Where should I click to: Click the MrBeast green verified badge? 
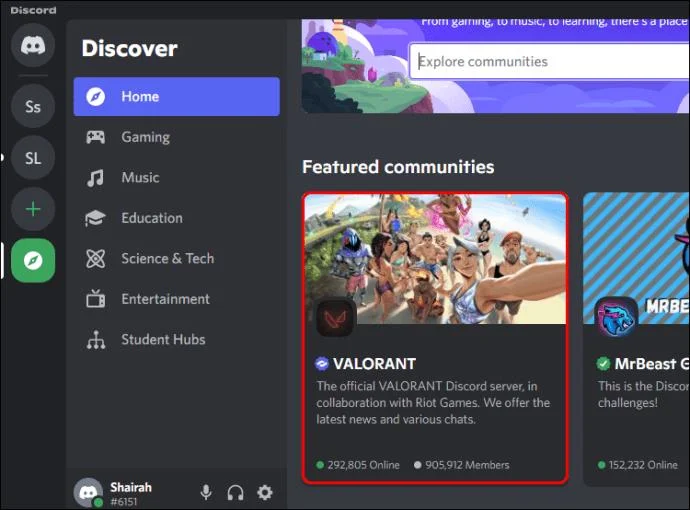click(x=603, y=363)
